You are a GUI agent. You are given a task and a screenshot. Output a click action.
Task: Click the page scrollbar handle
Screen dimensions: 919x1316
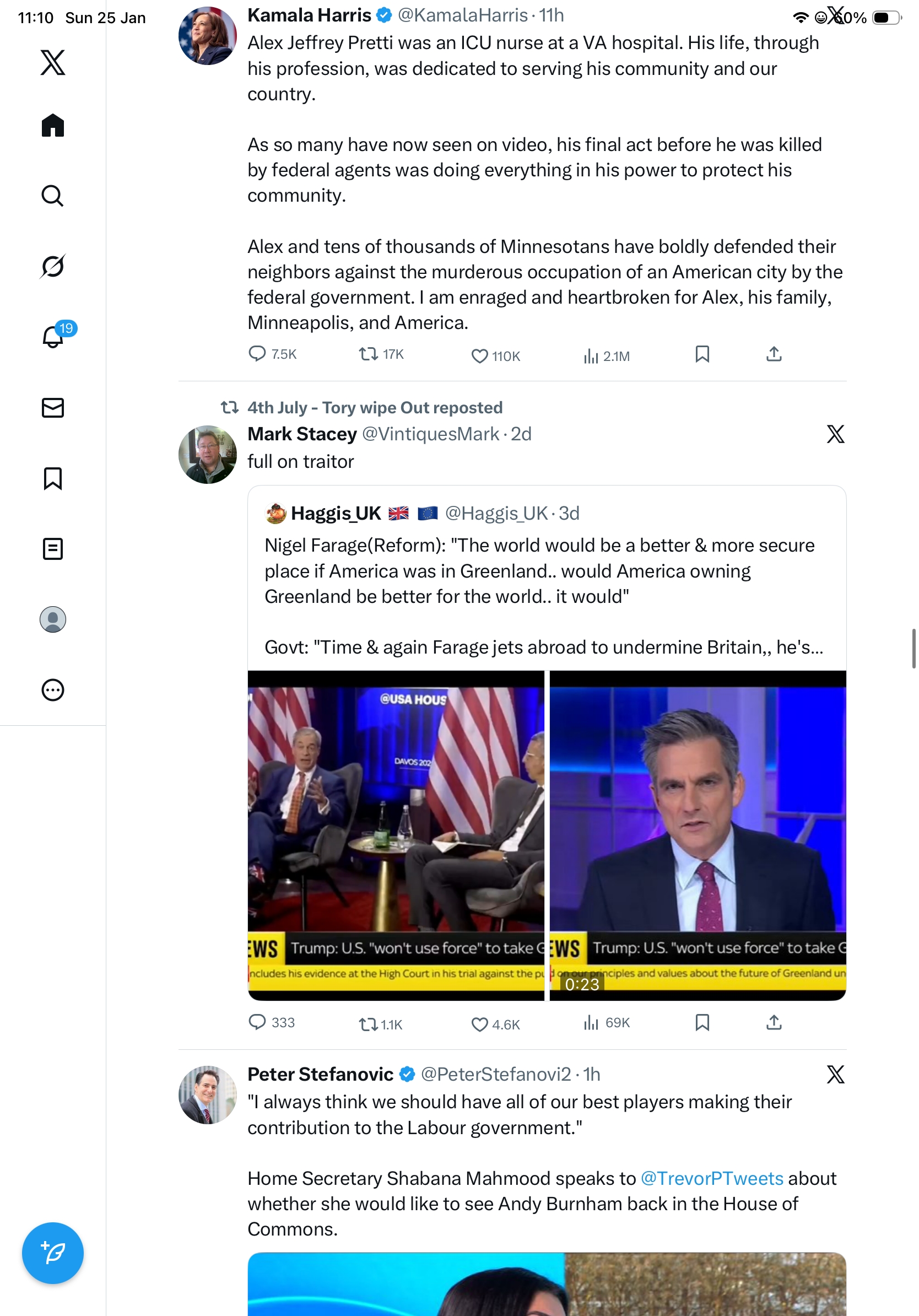(x=914, y=648)
